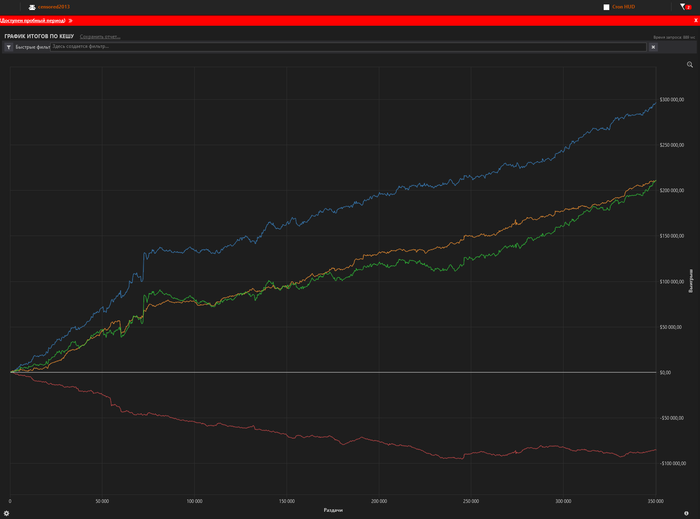Screen dimensions: 700x519
Task: Click the $0,00 axis label
Action: click(x=665, y=372)
